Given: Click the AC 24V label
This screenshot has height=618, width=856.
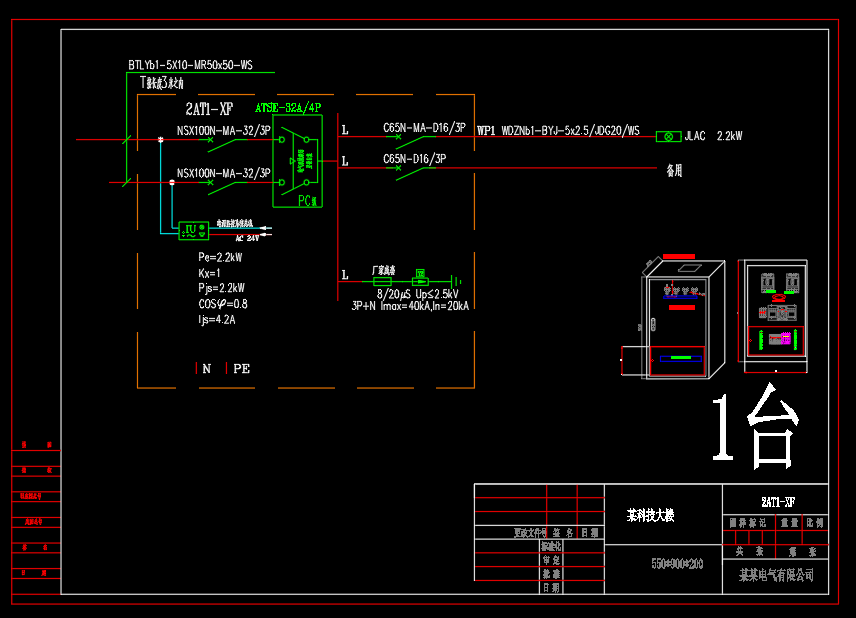Looking at the screenshot, I should click(247, 238).
